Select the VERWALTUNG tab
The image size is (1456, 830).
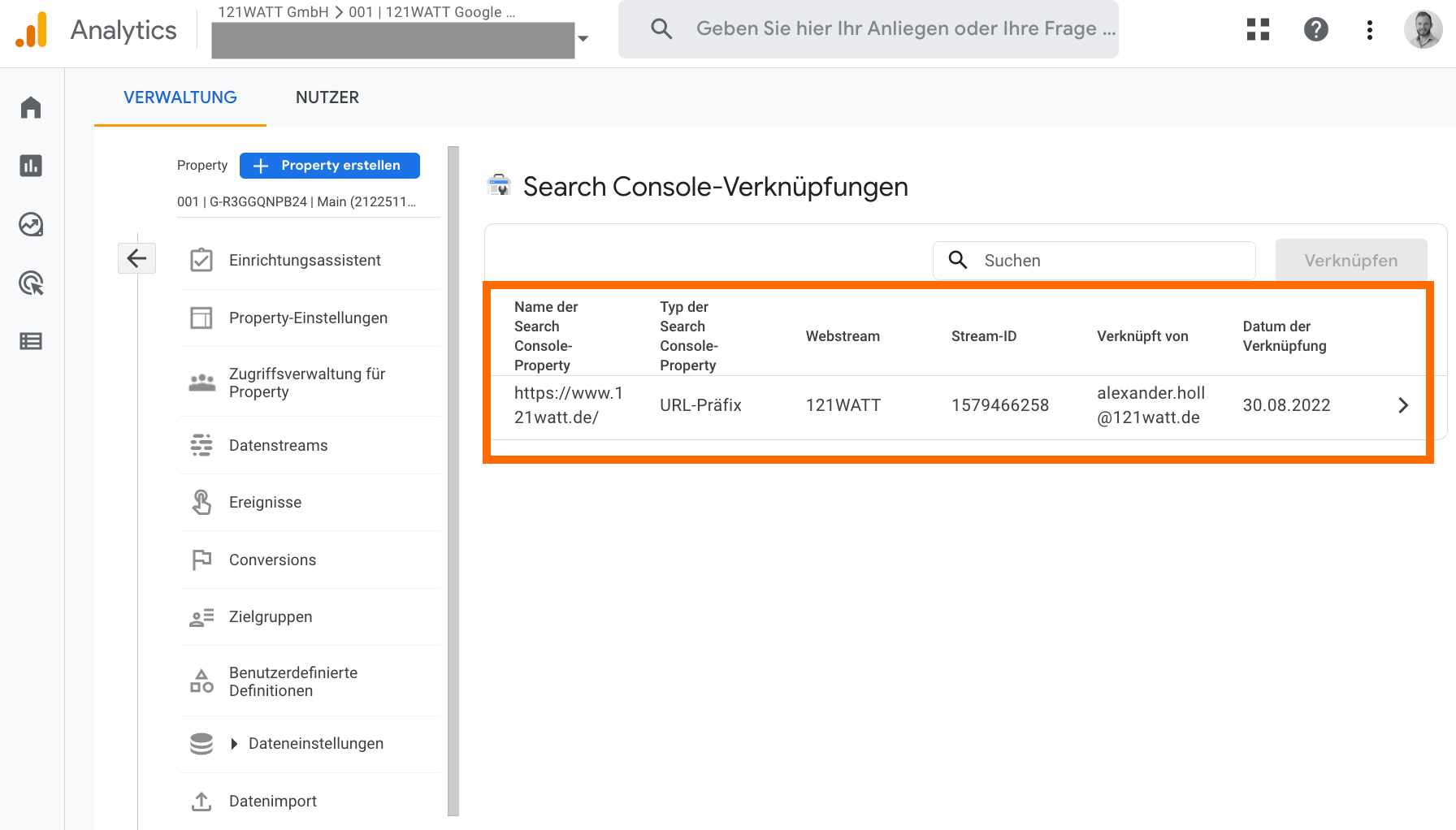(x=180, y=97)
